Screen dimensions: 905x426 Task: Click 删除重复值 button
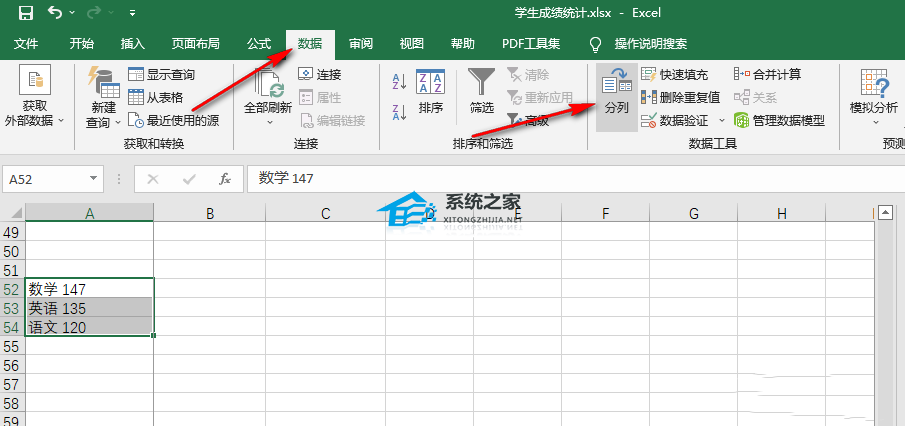point(681,98)
